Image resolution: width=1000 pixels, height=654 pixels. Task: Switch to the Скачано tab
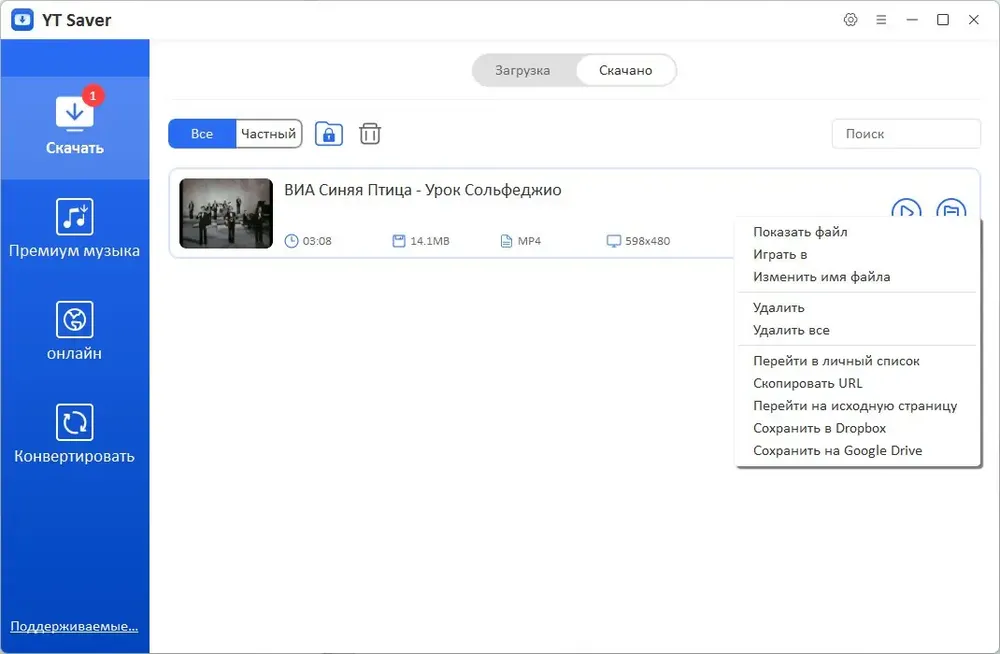(x=625, y=70)
